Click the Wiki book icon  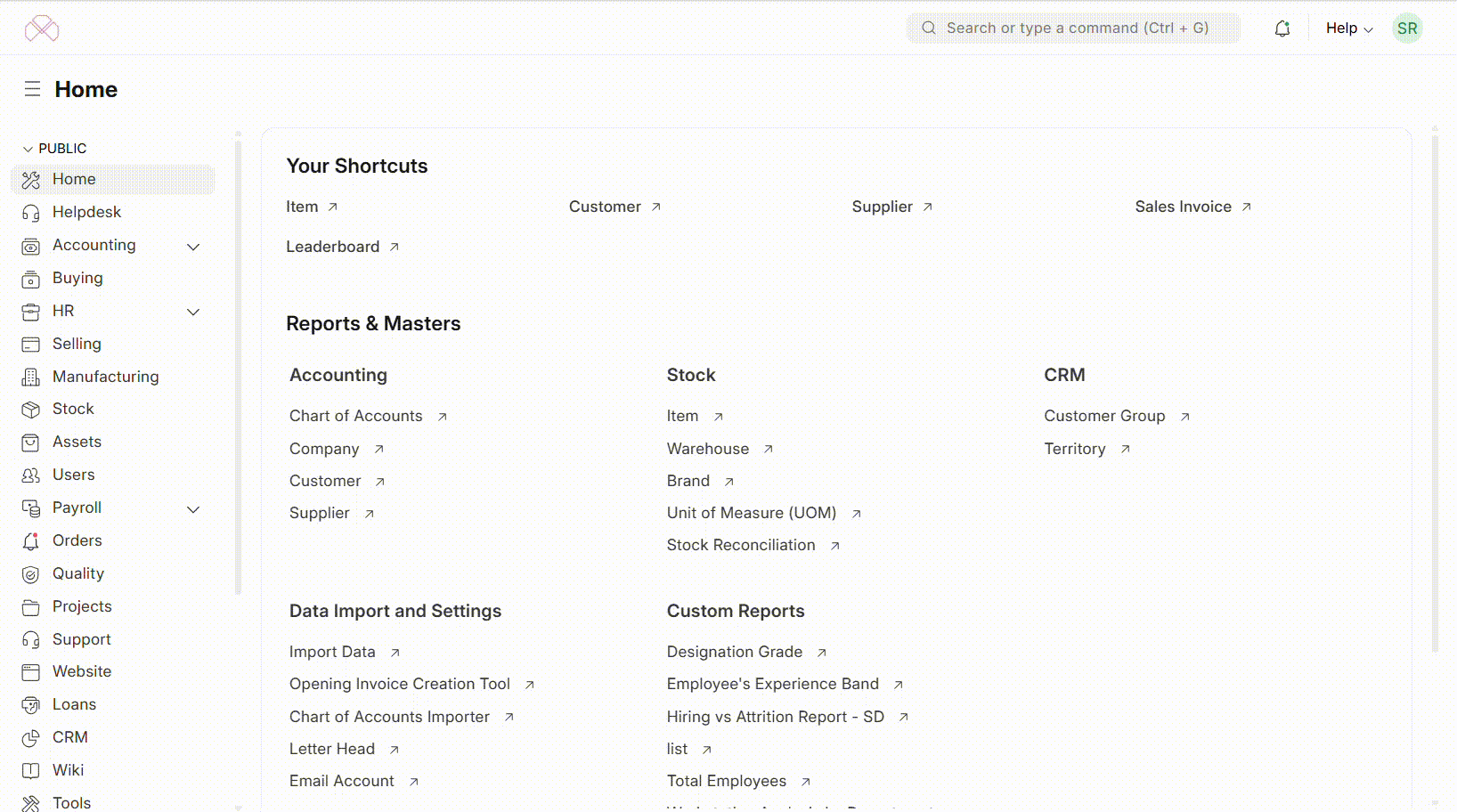[31, 771]
